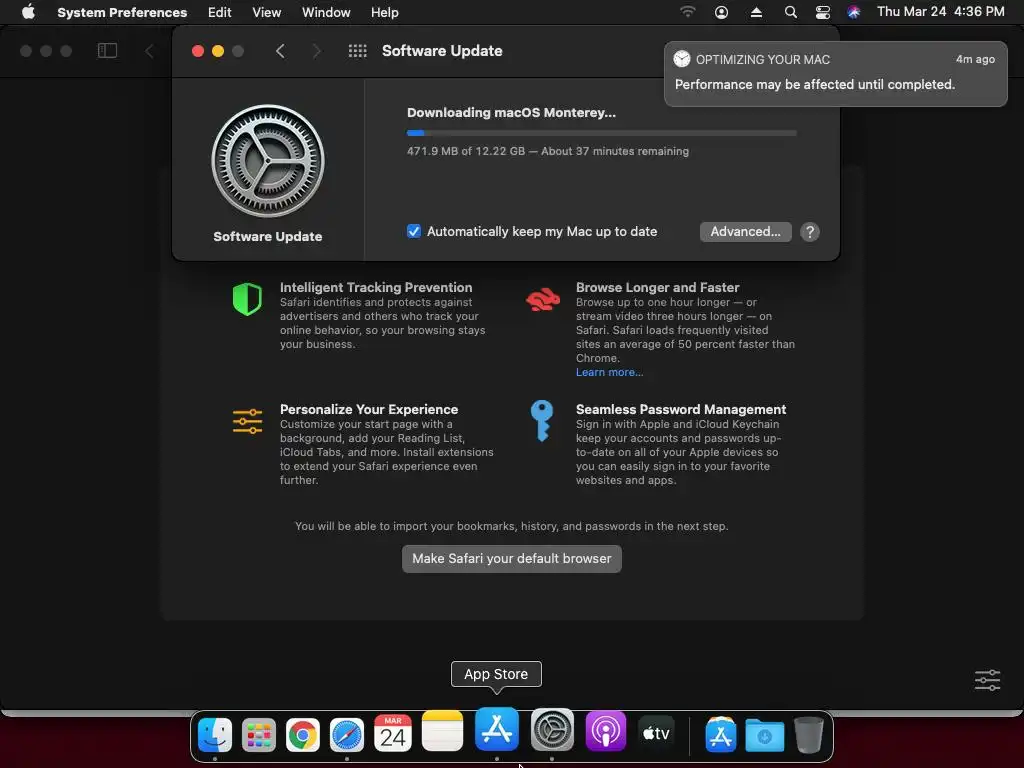This screenshot has width=1024, height=768.
Task: Toggle the Safari sidebar icon
Action: pyautogui.click(x=107, y=51)
